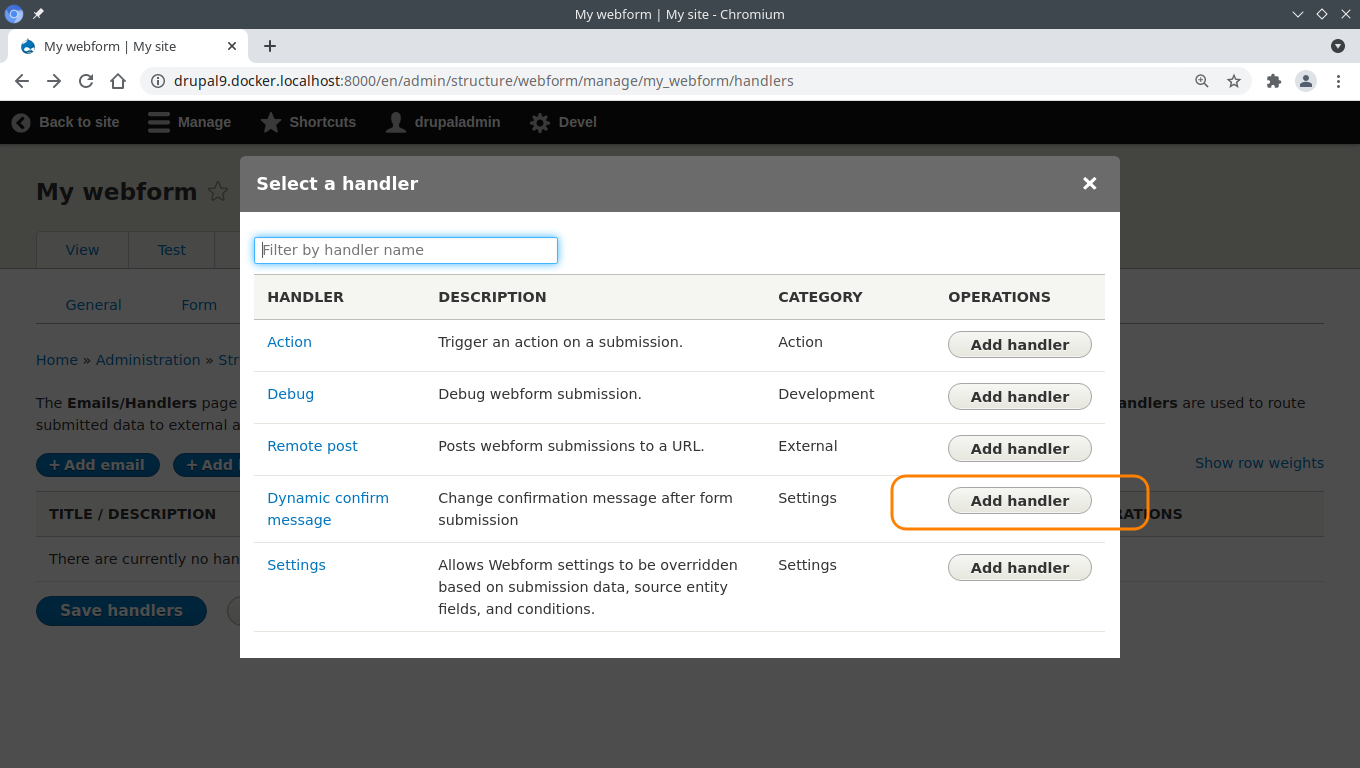1360x768 pixels.
Task: Open the Remote post handler link
Action: pos(312,446)
